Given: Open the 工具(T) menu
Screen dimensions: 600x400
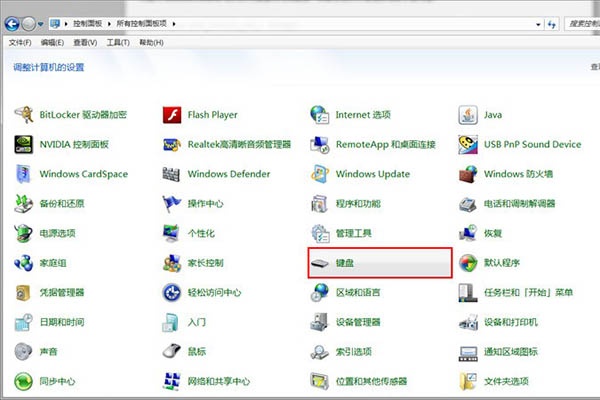Looking at the screenshot, I should click(118, 42).
